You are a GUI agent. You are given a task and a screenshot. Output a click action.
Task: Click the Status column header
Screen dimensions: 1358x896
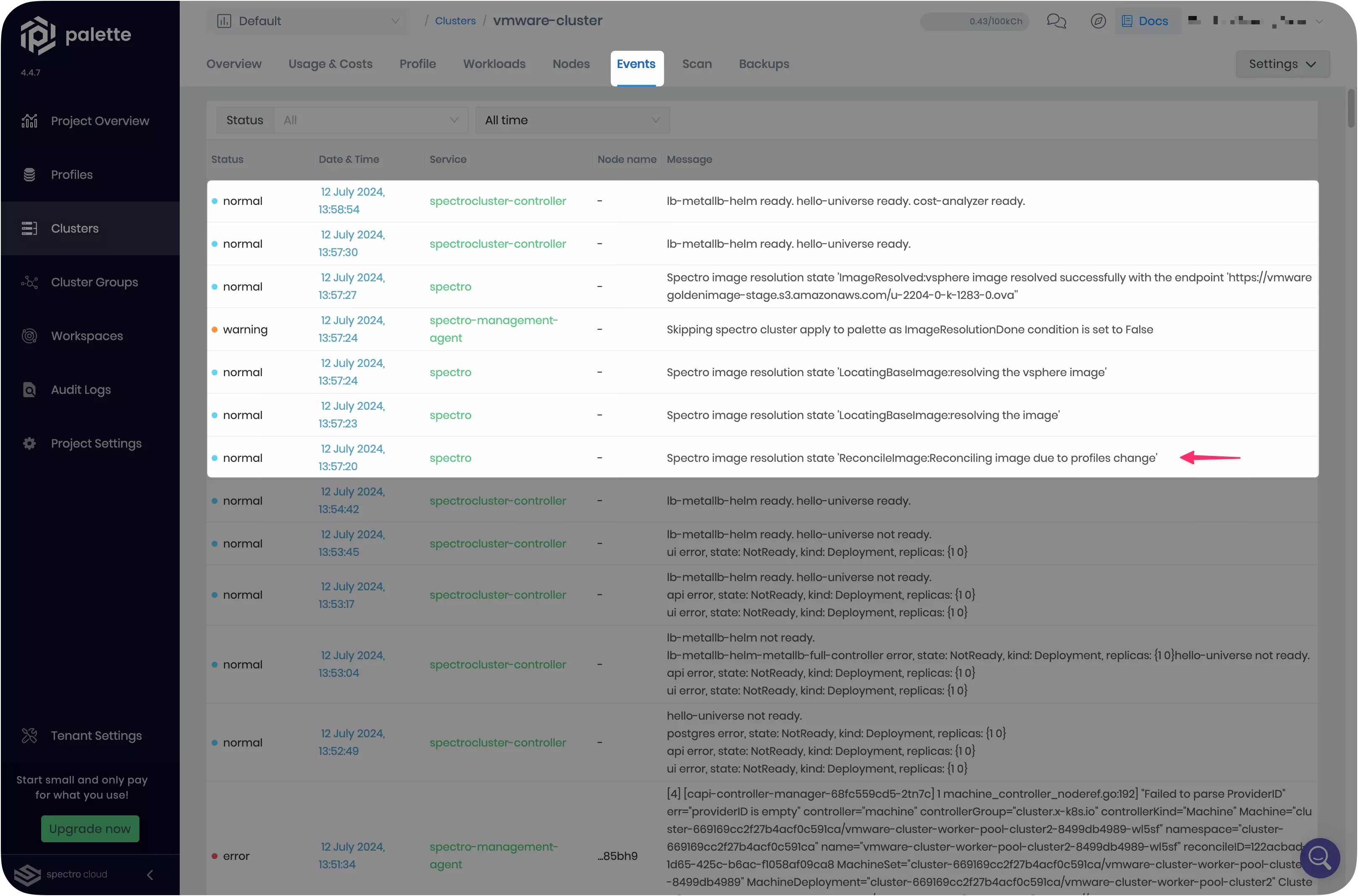pos(227,160)
